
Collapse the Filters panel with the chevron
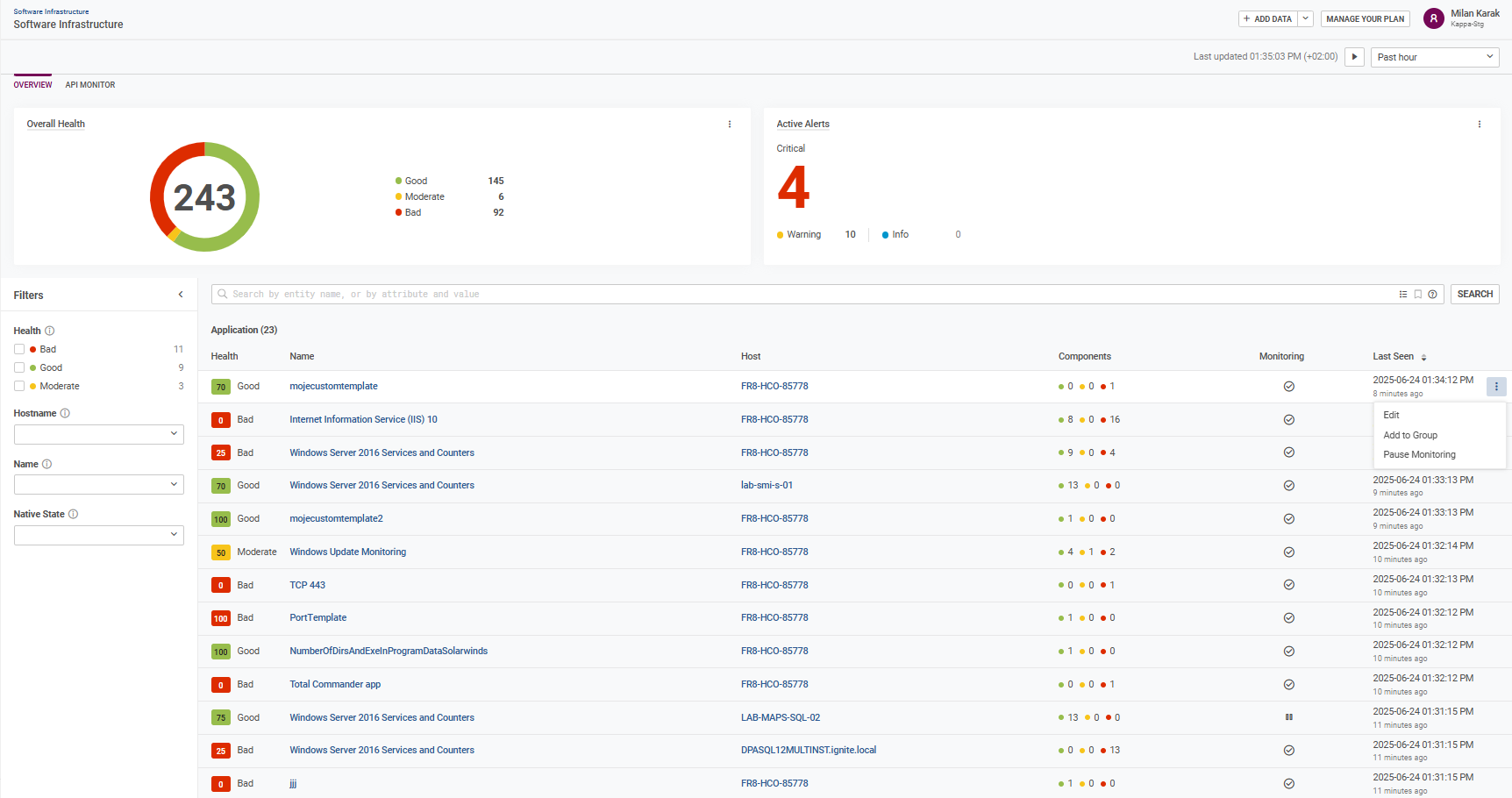[181, 295]
